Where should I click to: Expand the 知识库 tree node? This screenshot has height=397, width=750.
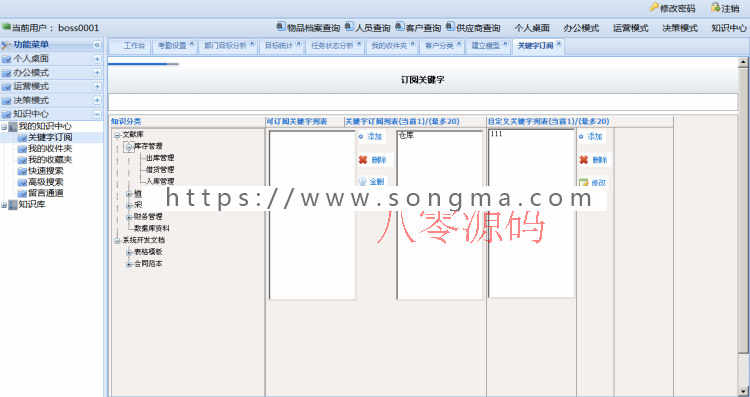pos(4,205)
